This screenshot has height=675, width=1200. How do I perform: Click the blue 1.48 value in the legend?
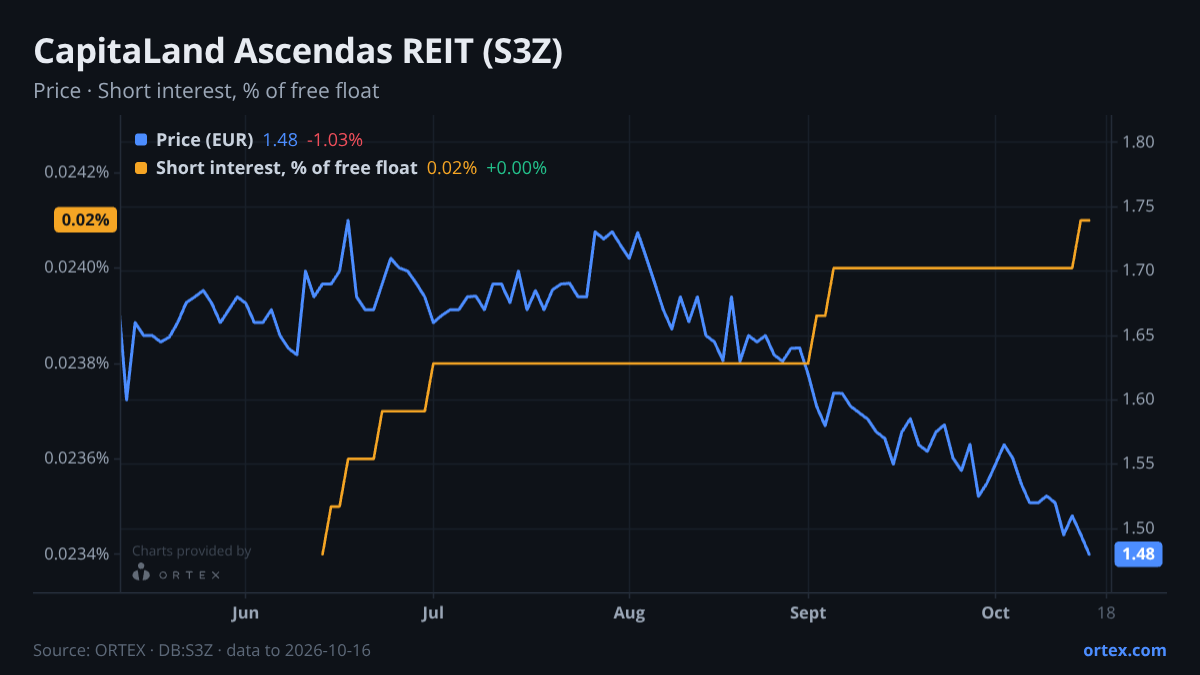coord(280,140)
